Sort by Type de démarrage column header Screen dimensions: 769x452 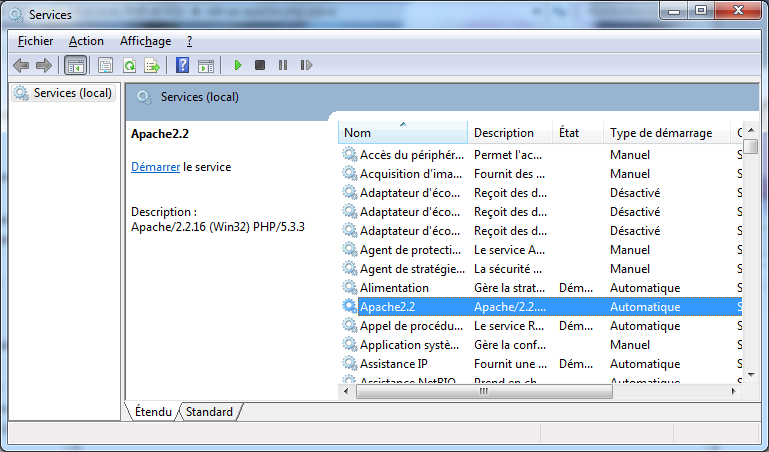pos(666,132)
